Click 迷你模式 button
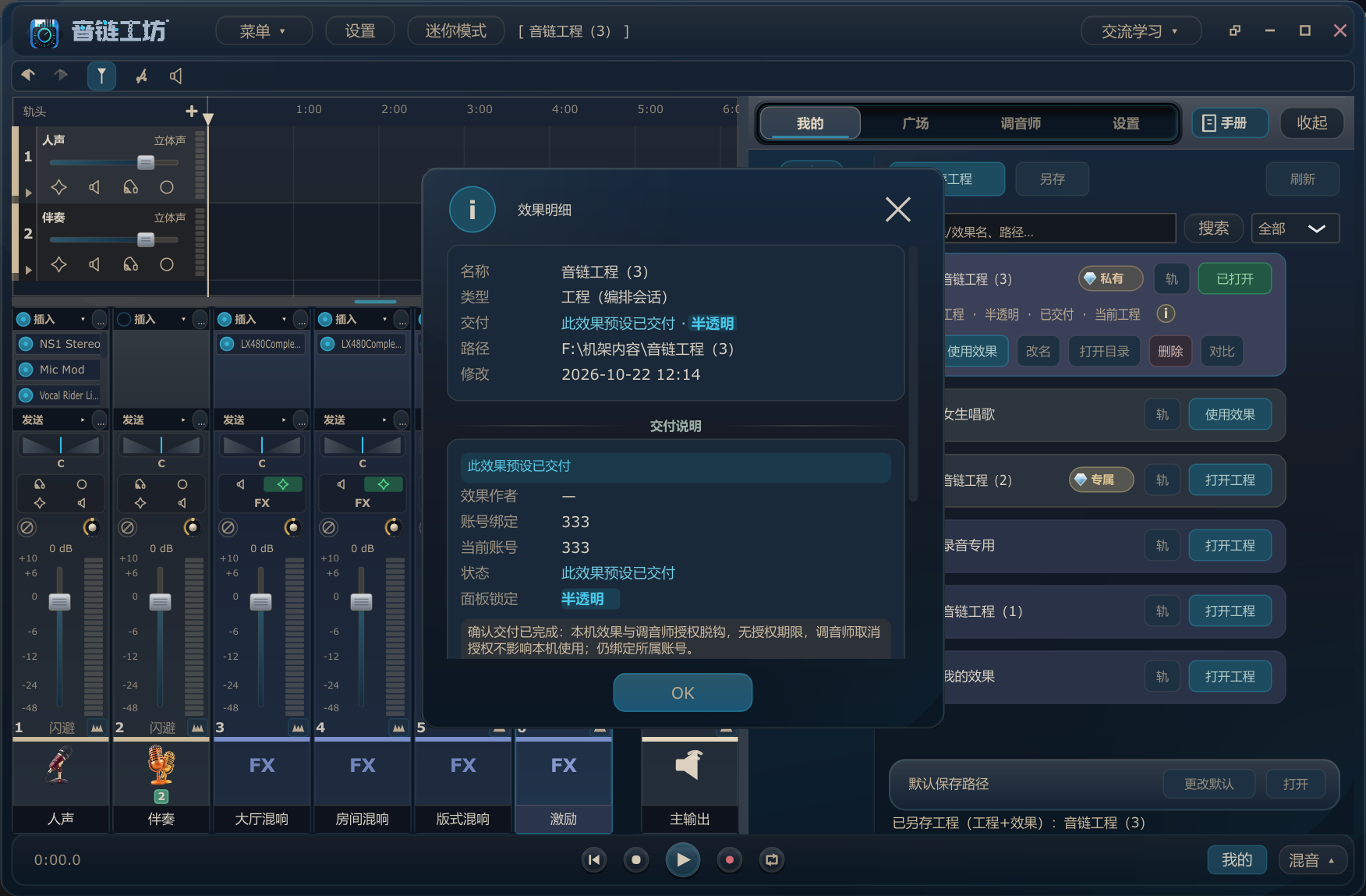The width and height of the screenshot is (1366, 896). click(x=456, y=31)
